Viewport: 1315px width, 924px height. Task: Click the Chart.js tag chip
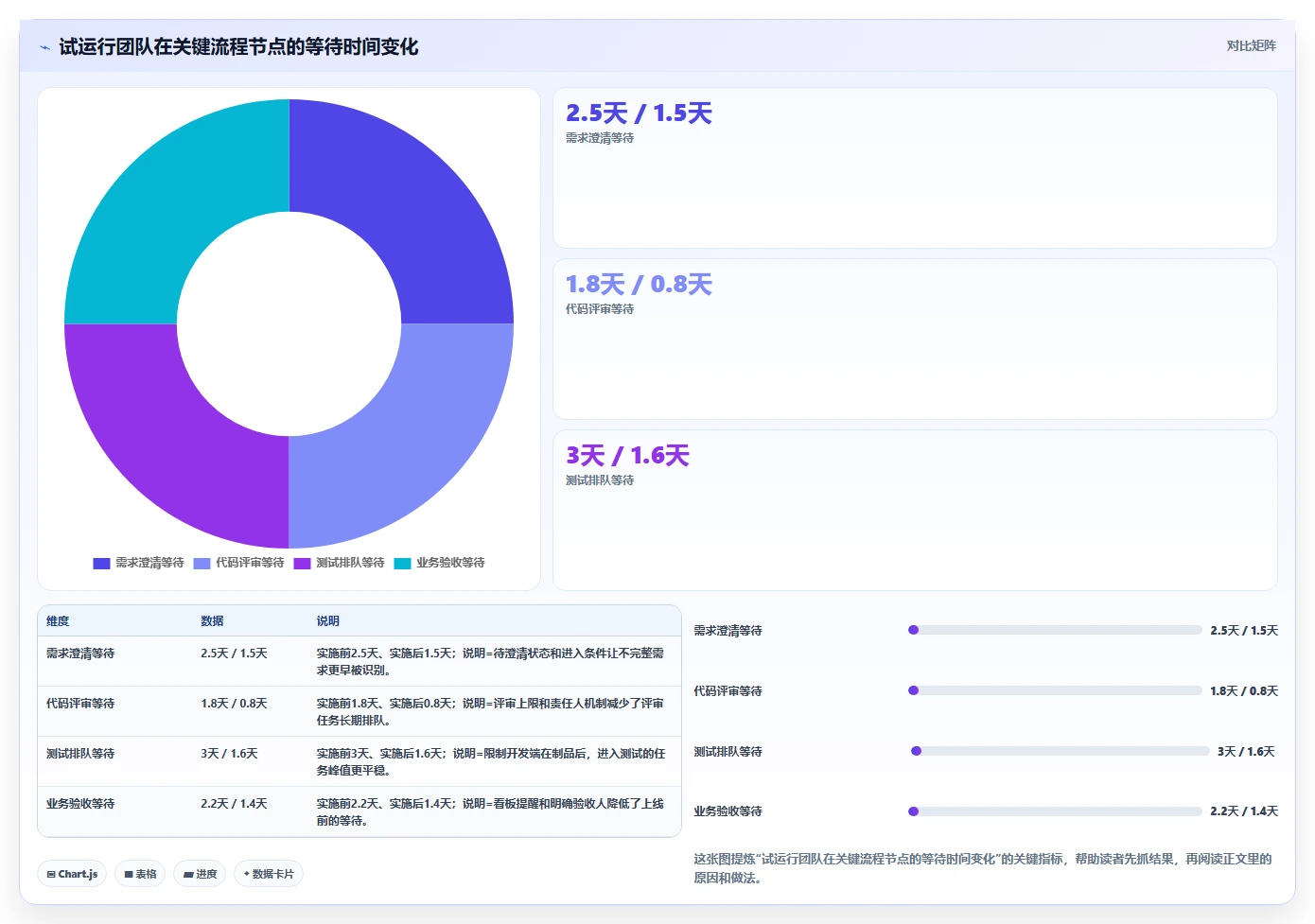click(72, 874)
